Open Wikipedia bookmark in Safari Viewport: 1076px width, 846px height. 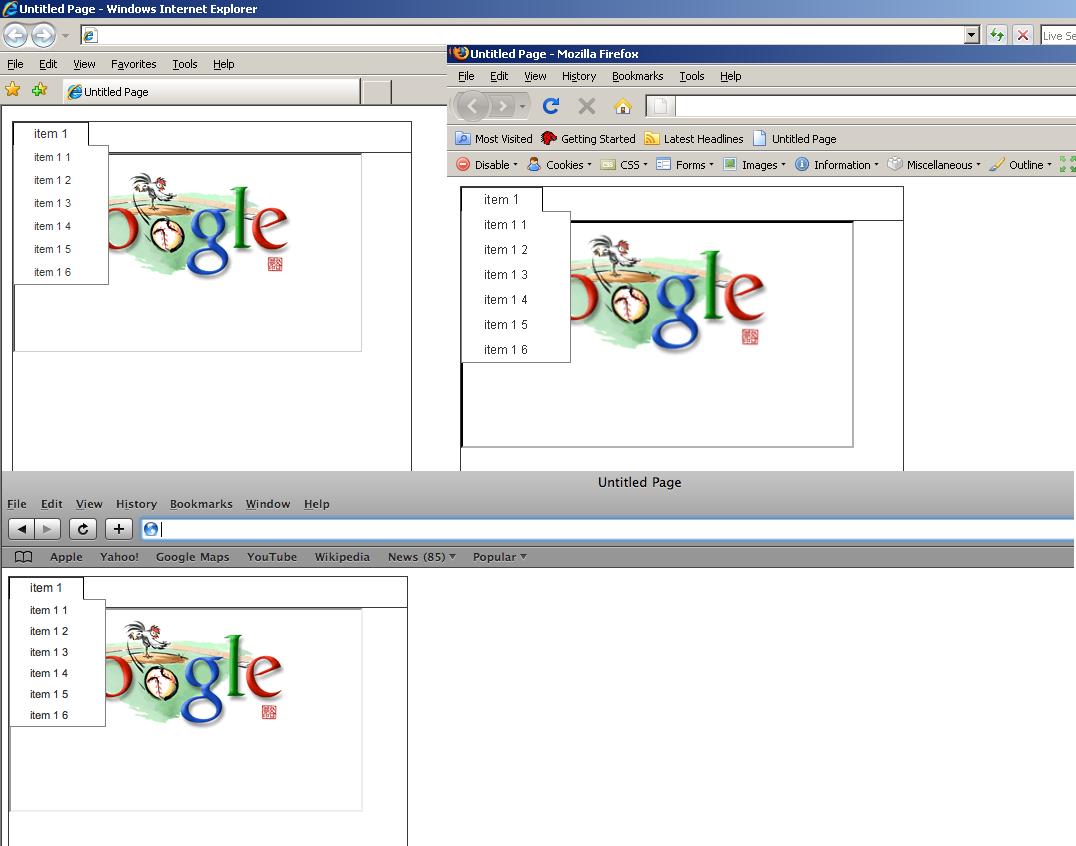coord(342,557)
